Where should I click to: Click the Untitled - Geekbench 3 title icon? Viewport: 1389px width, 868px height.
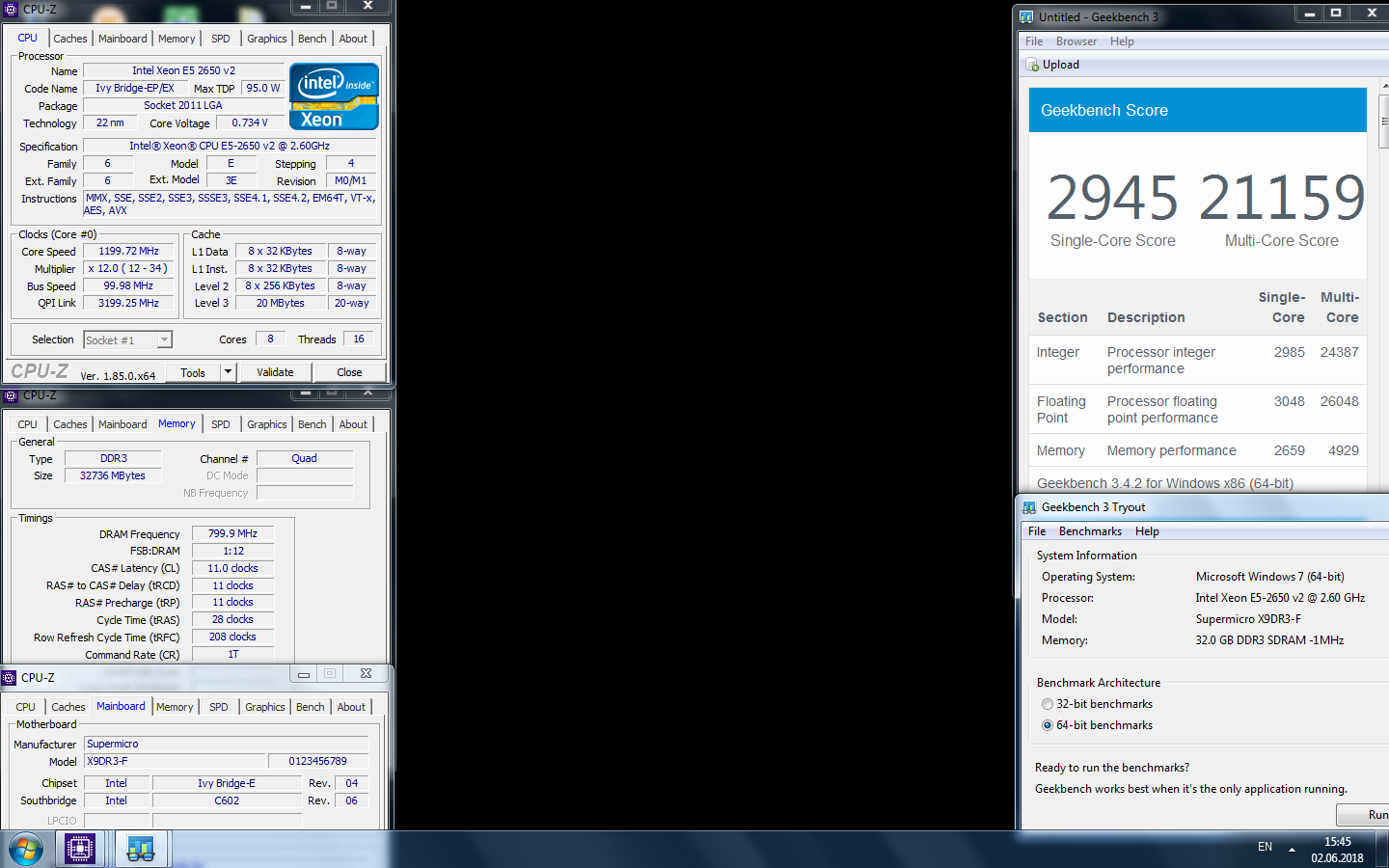coord(1026,17)
